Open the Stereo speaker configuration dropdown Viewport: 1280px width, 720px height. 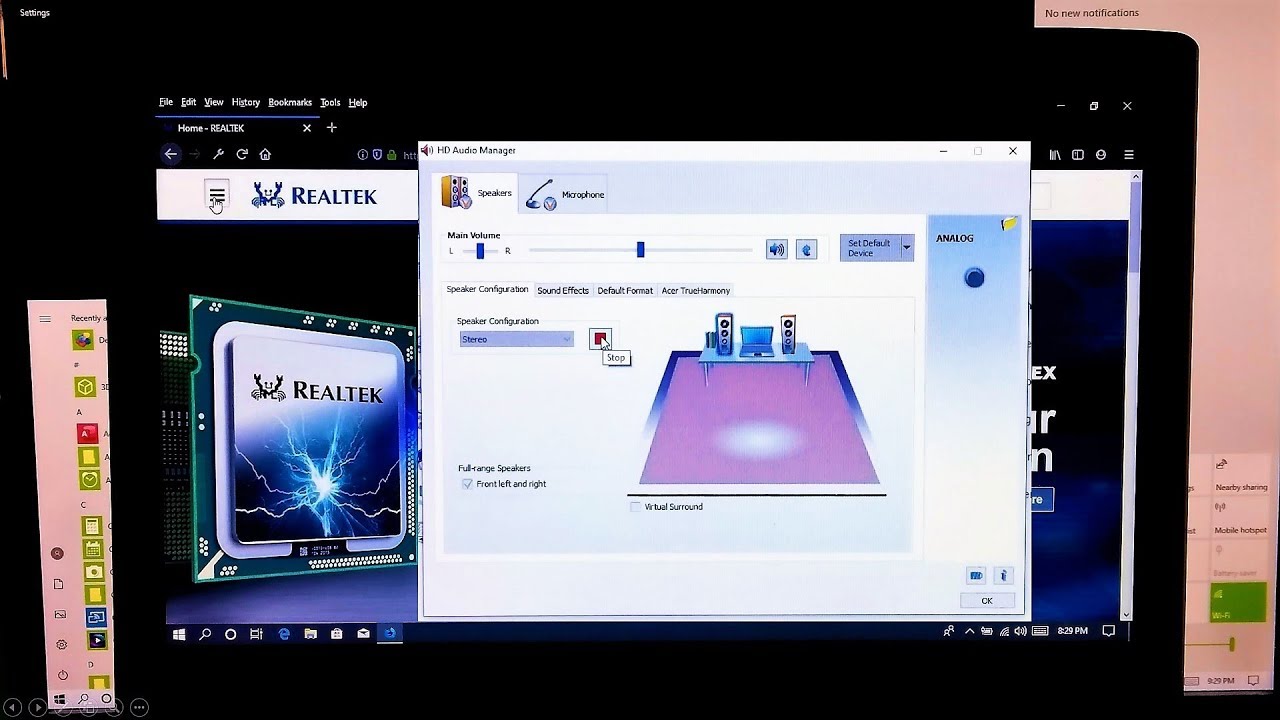pos(517,339)
